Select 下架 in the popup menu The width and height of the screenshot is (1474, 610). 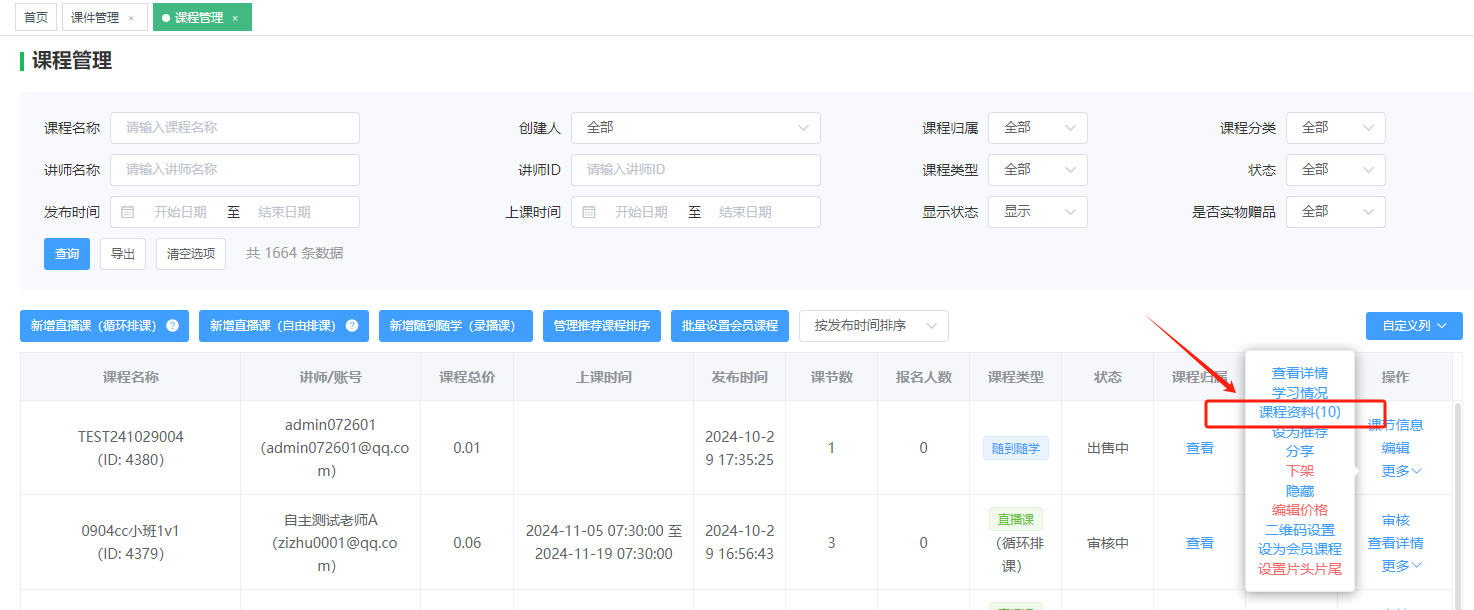click(x=1299, y=471)
